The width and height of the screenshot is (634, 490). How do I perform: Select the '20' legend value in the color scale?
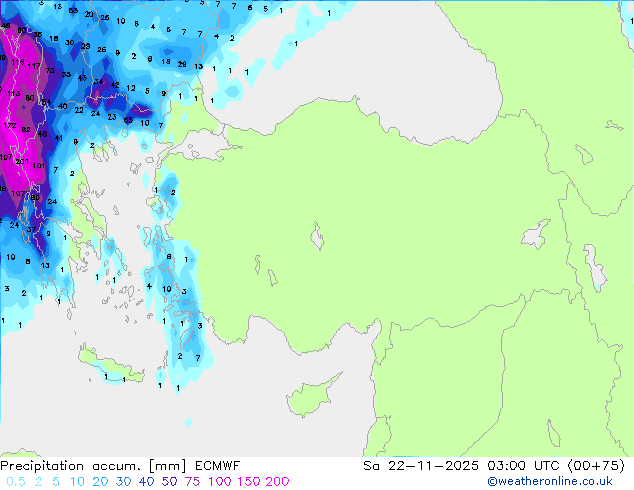click(100, 482)
